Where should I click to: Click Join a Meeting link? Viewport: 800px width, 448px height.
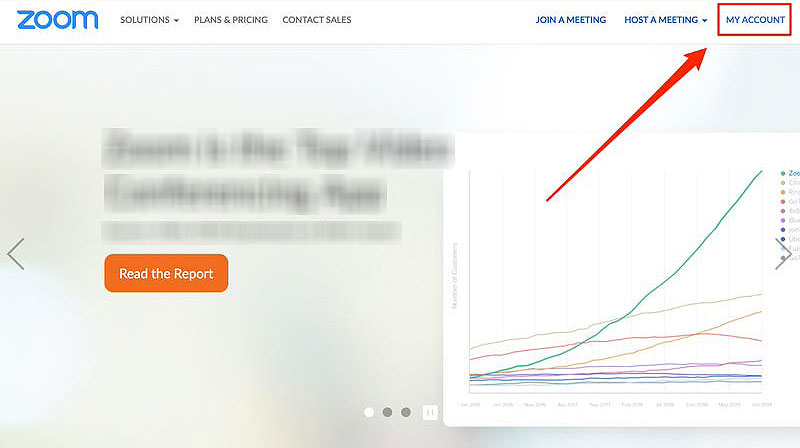(570, 20)
